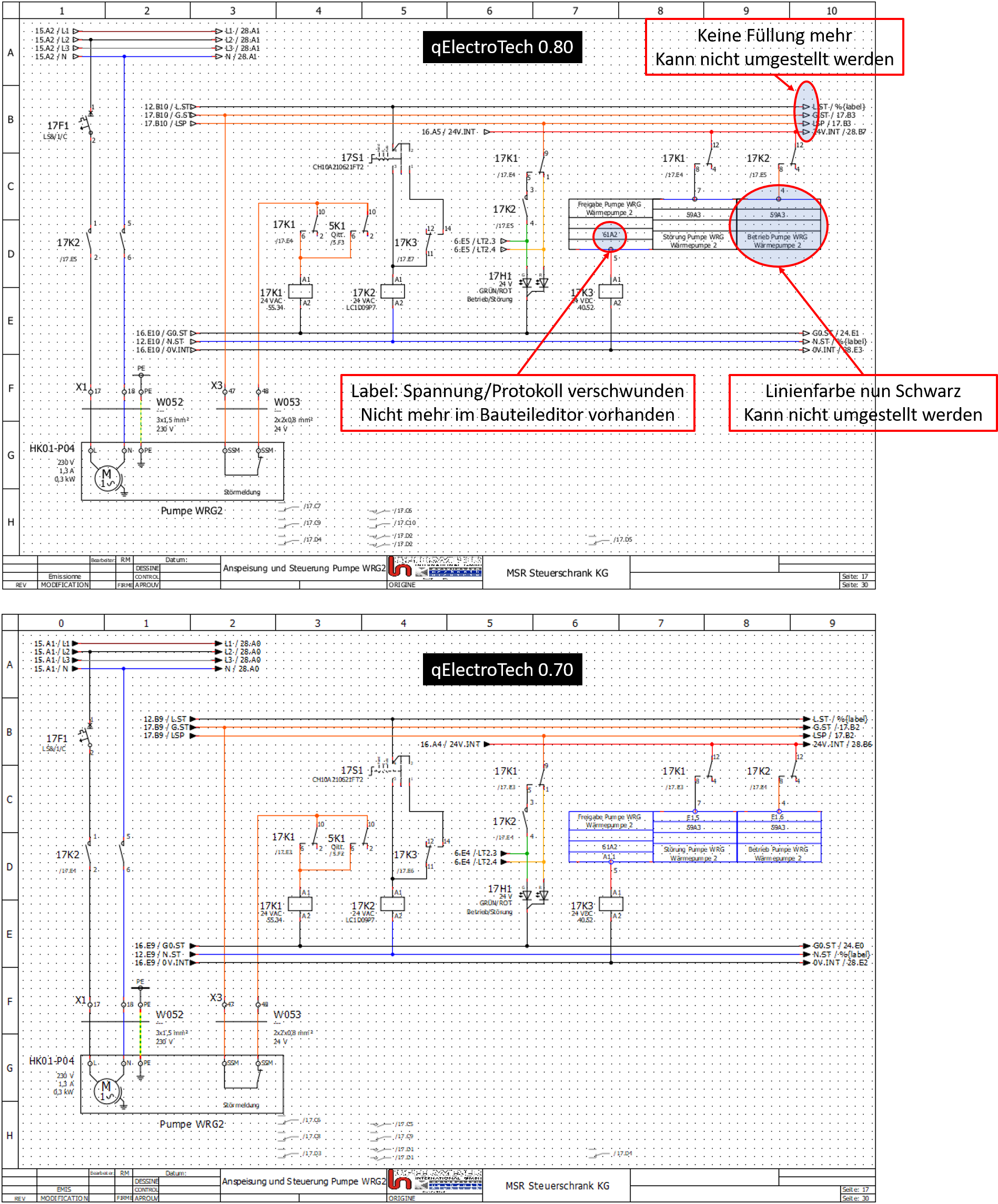Select row header D of the lower diagram
This screenshot has height=1204, width=998.
point(10,866)
